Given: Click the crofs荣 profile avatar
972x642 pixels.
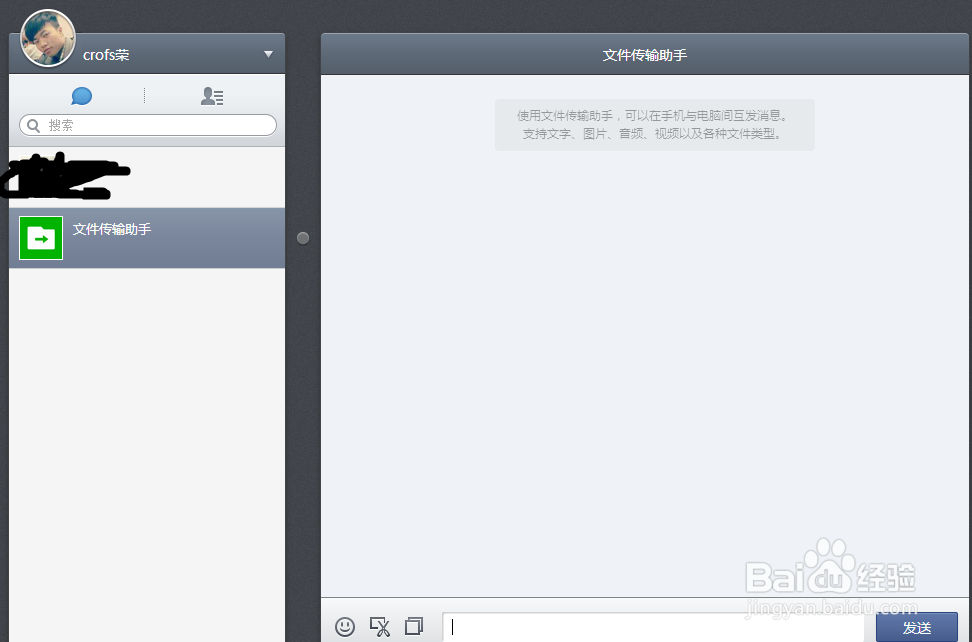Looking at the screenshot, I should pyautogui.click(x=47, y=38).
